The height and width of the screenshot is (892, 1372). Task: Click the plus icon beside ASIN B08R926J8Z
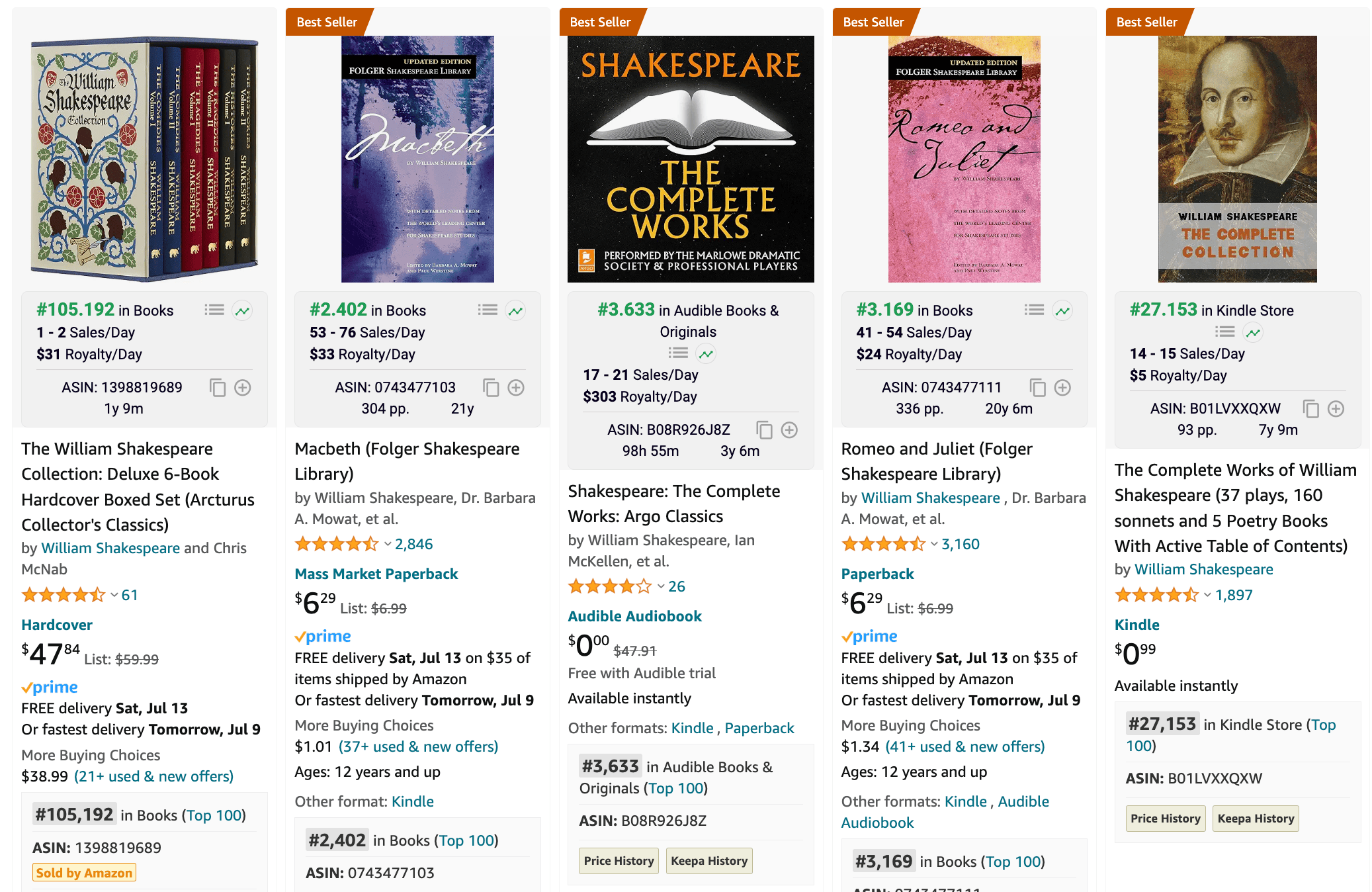tap(789, 430)
